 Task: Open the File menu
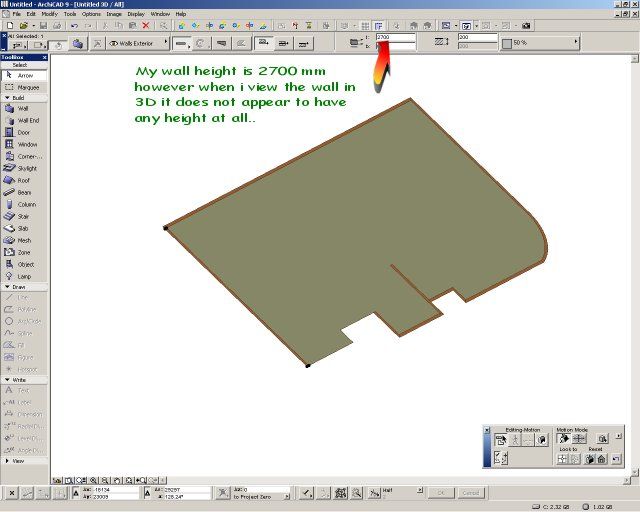point(17,14)
